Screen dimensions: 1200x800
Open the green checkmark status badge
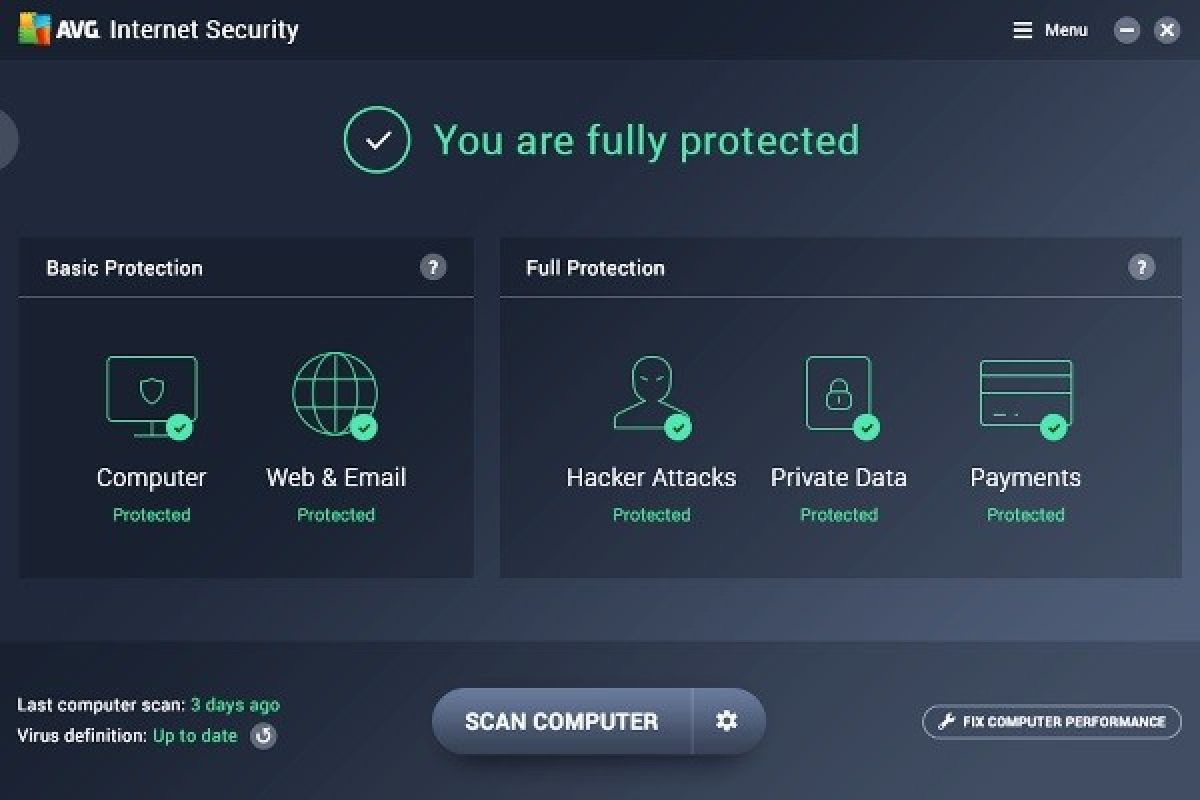(x=376, y=141)
